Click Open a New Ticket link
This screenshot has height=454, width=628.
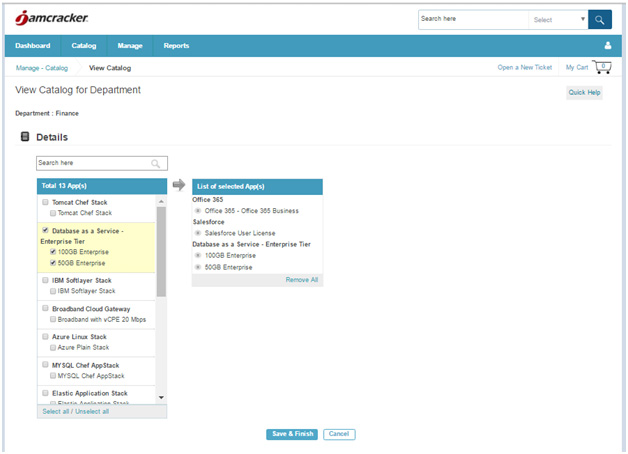point(525,67)
